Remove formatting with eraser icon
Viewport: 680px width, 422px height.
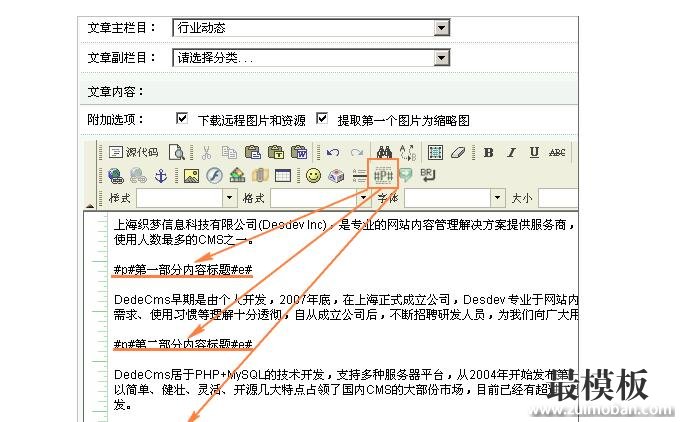coord(458,152)
